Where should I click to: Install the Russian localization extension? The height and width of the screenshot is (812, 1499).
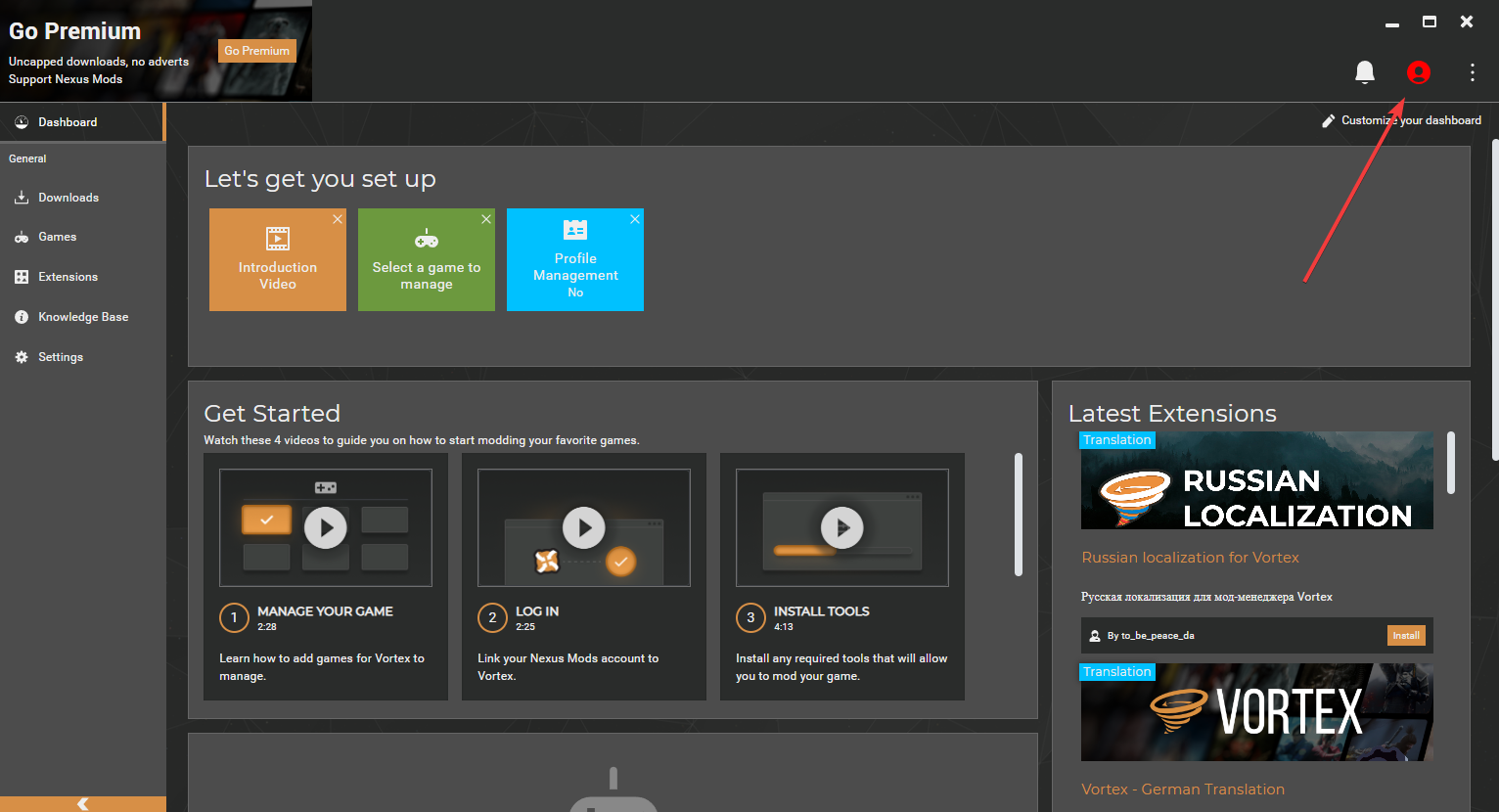coord(1406,636)
